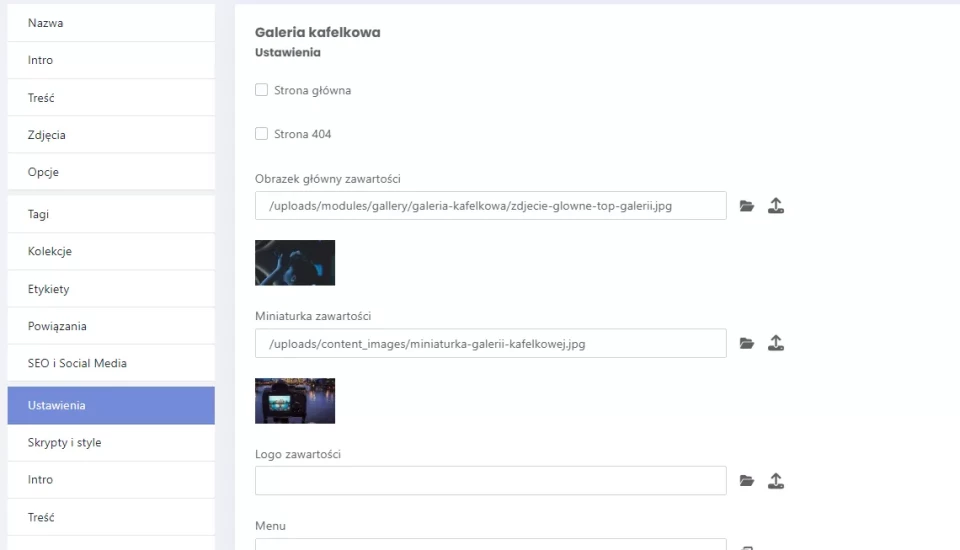Image resolution: width=960 pixels, height=550 pixels.
Task: Click upload icon for Obrazek główny zawartości
Action: pos(775,206)
